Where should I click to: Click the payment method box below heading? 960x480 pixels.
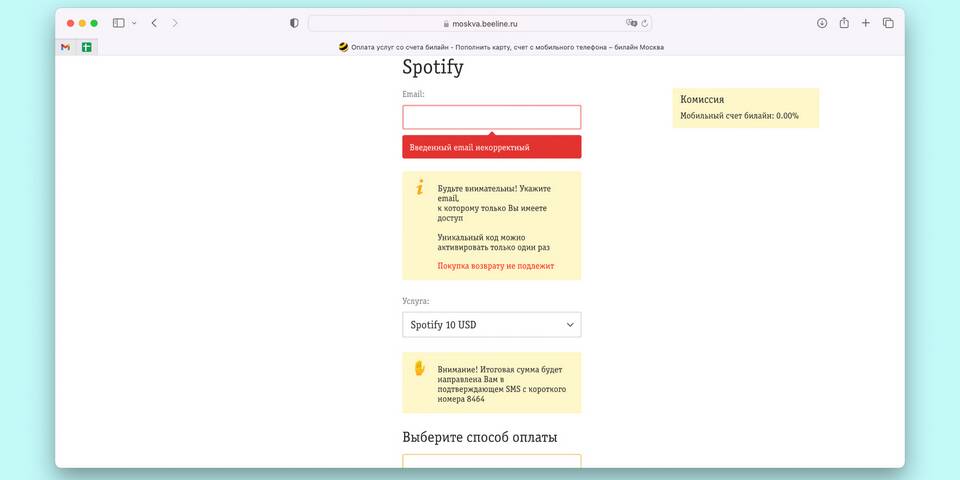pos(491,461)
